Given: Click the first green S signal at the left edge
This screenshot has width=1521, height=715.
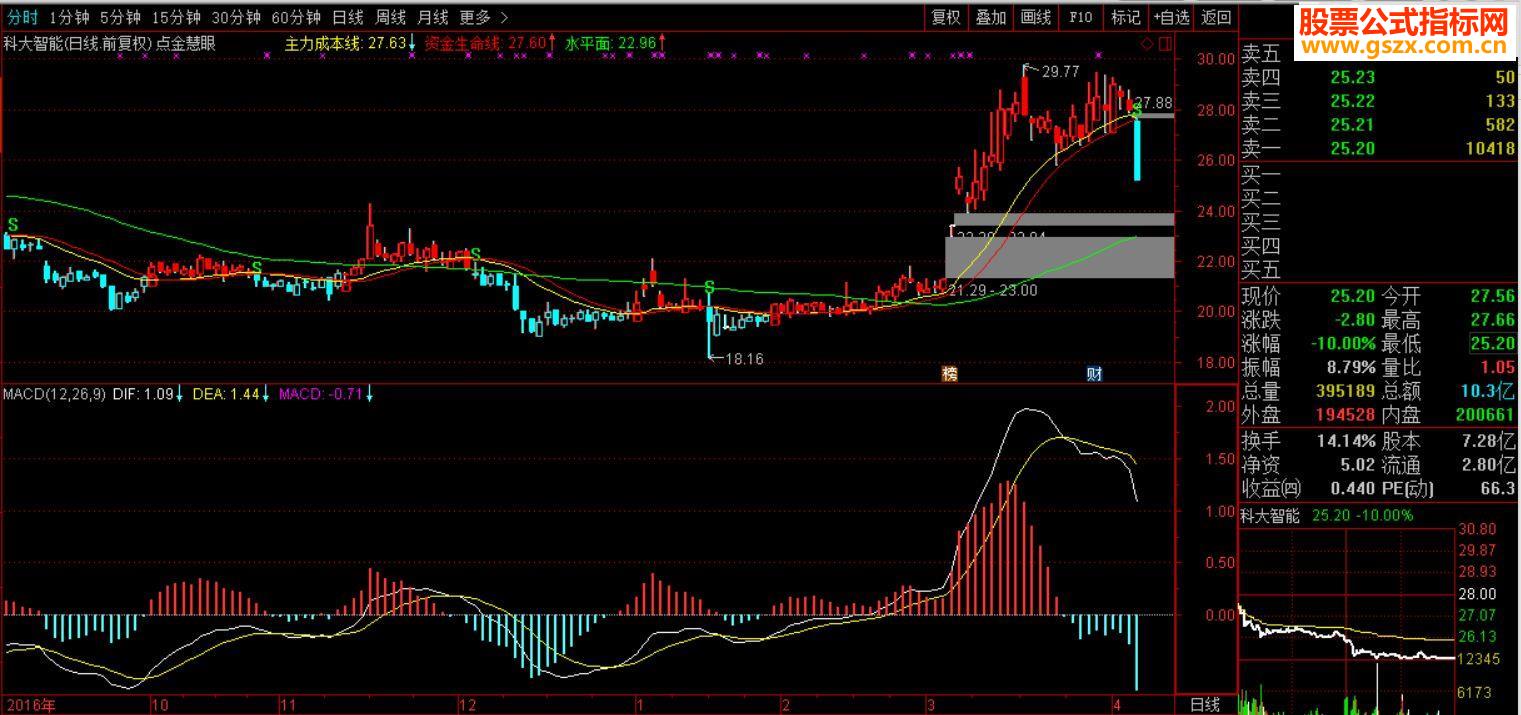Looking at the screenshot, I should tap(13, 224).
